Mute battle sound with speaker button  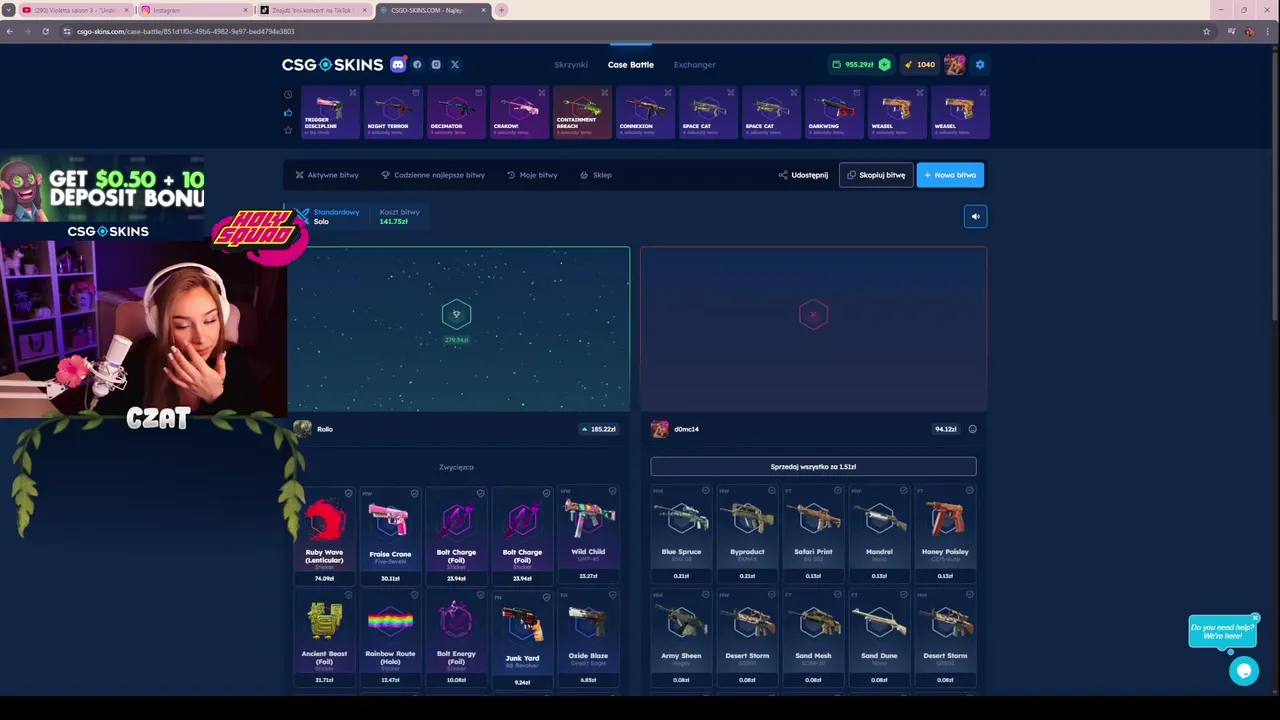[975, 216]
